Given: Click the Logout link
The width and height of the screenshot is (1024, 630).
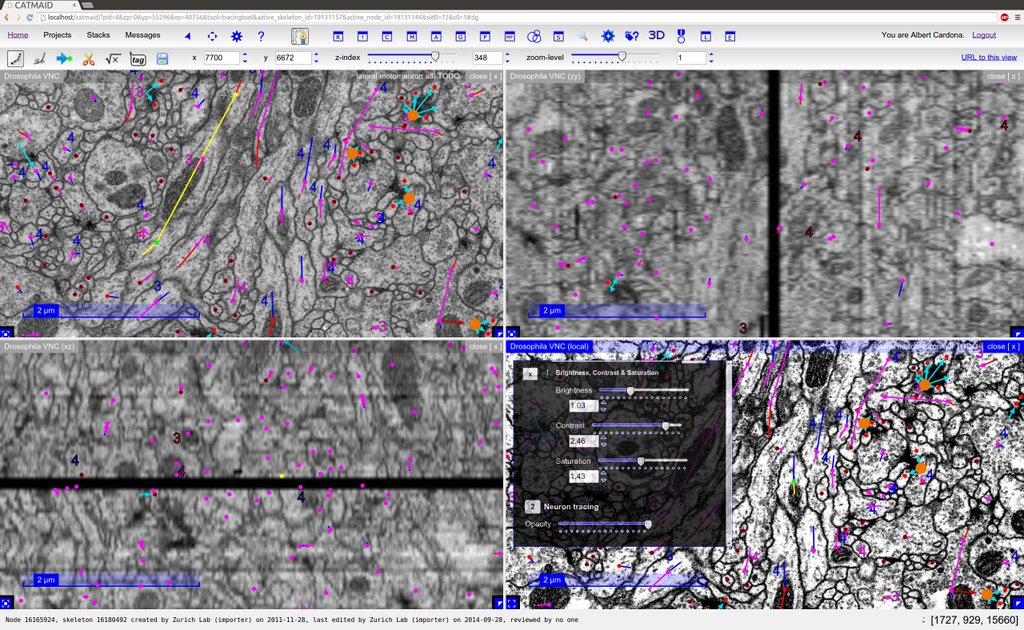Looking at the screenshot, I should [x=984, y=35].
